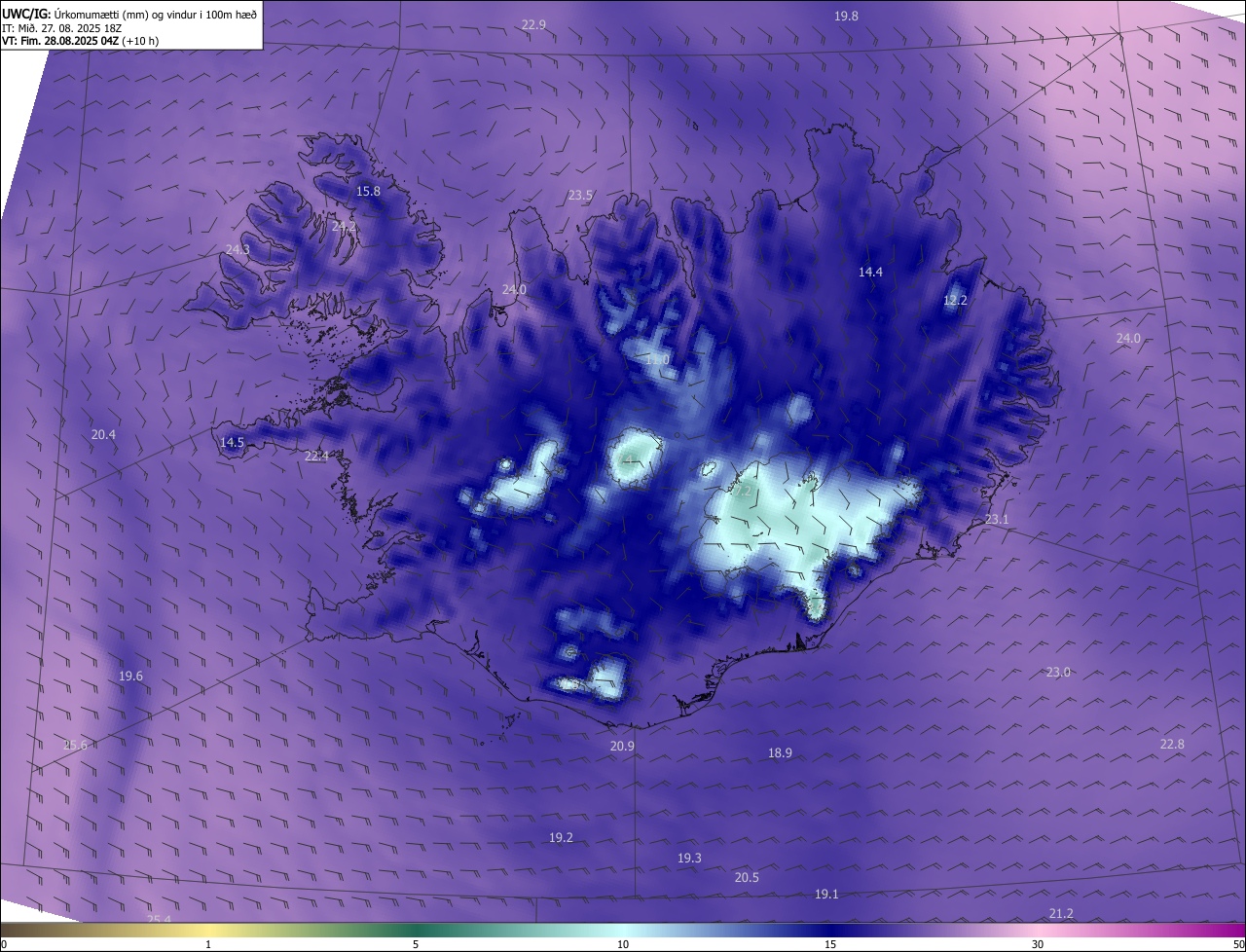1246x952 pixels.
Task: Click the colorbar tick labeled 30
Action: [x=1038, y=944]
